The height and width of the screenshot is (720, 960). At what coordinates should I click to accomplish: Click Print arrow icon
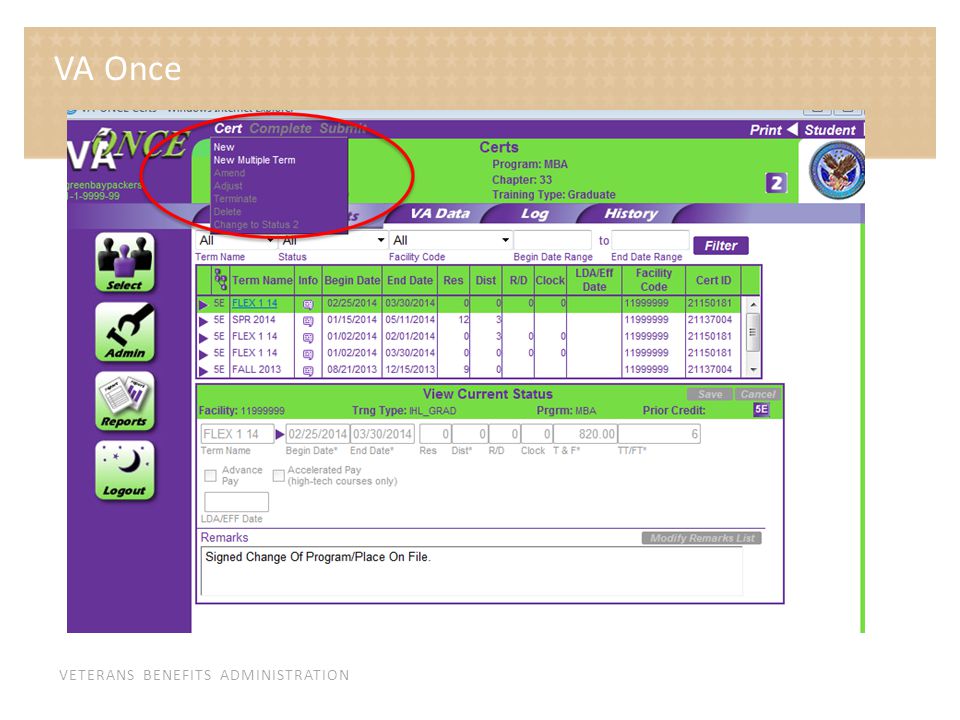[792, 129]
